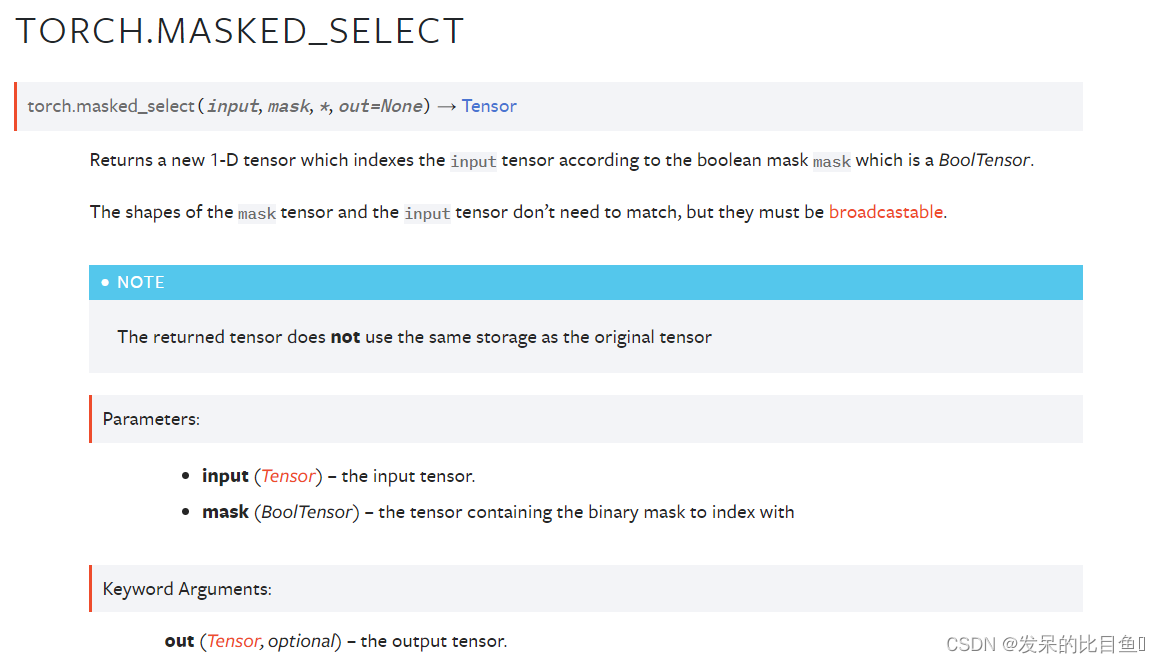This screenshot has height=663, width=1160.
Task: Click the red Tensor link beside input
Action: pos(289,476)
